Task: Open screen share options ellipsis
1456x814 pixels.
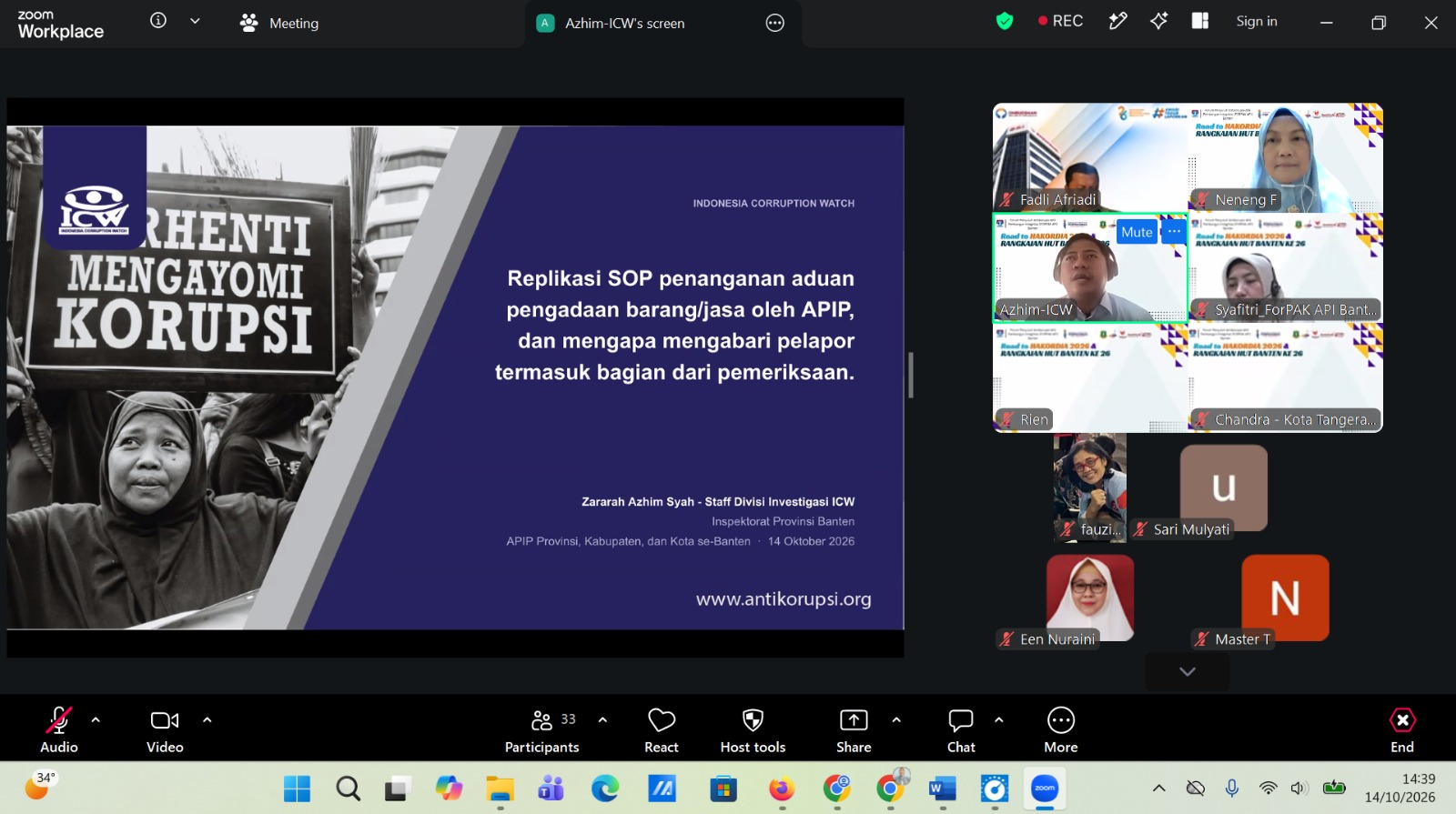Action: (x=775, y=24)
